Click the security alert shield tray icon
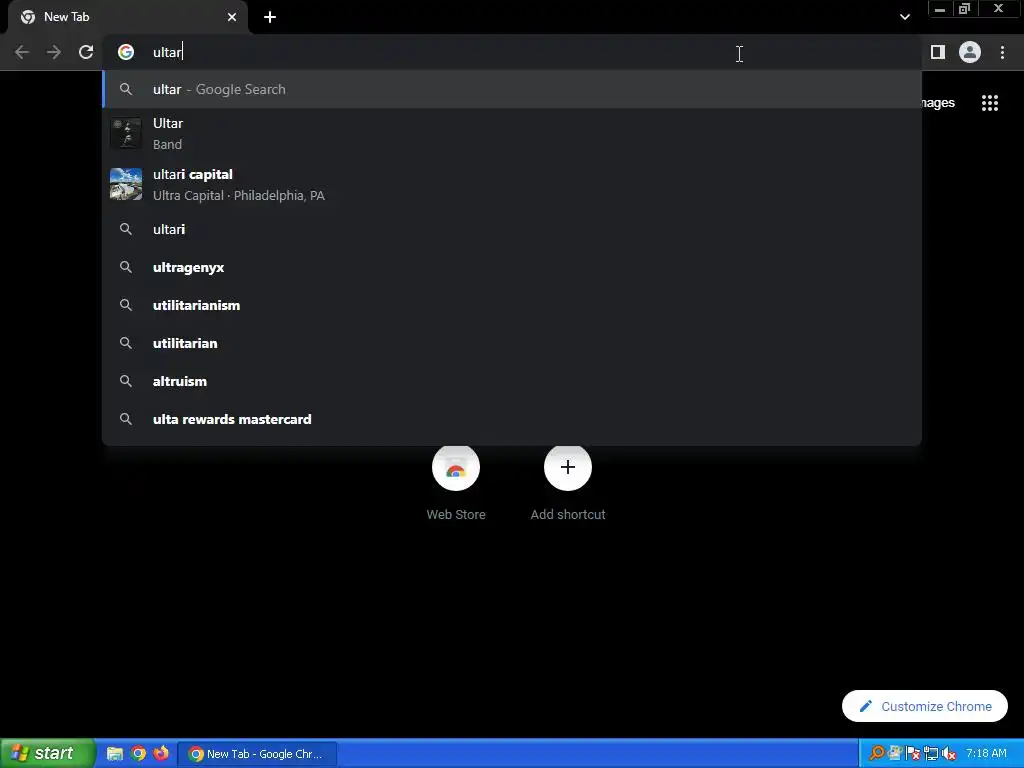 click(913, 753)
